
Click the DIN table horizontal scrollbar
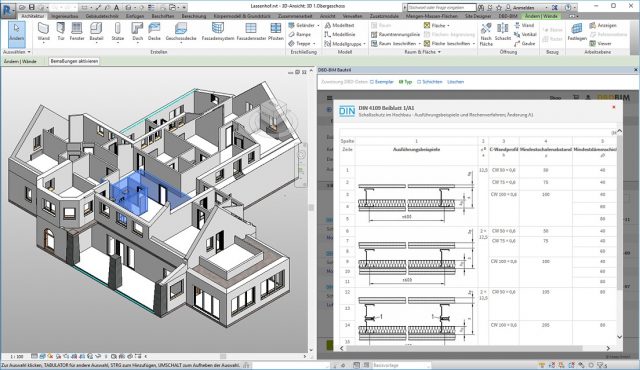coord(464,348)
